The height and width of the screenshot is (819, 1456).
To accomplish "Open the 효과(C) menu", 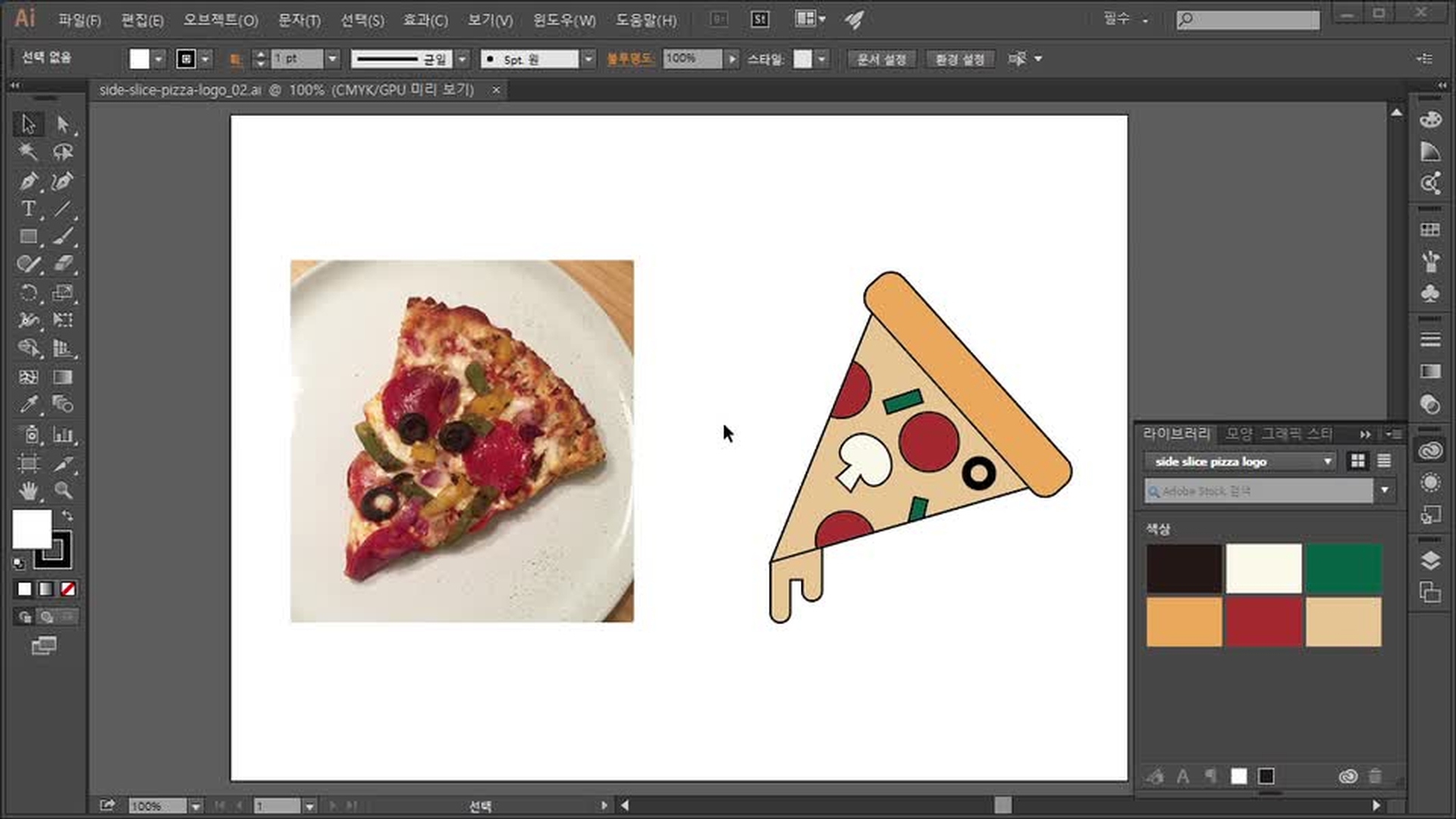I will [425, 20].
